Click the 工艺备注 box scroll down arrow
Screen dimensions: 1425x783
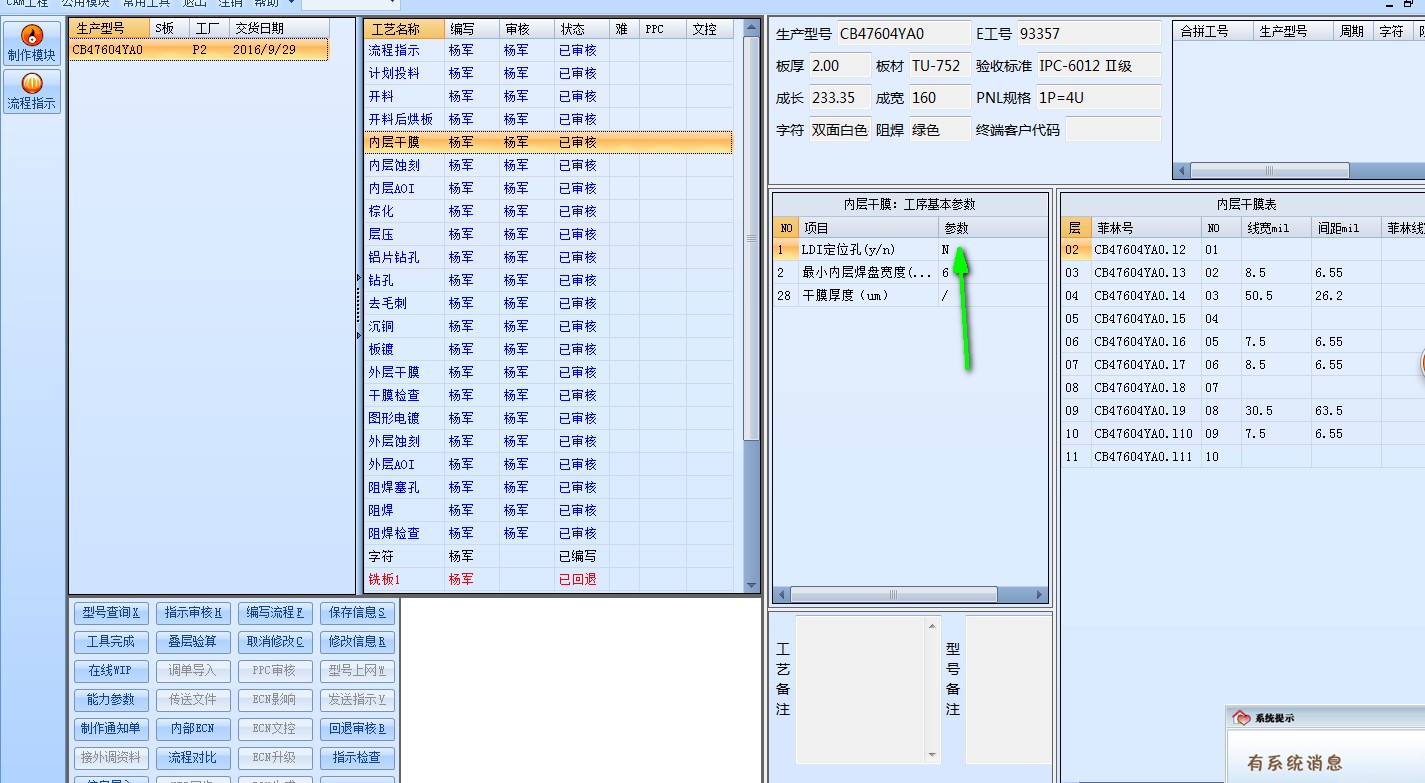point(933,755)
